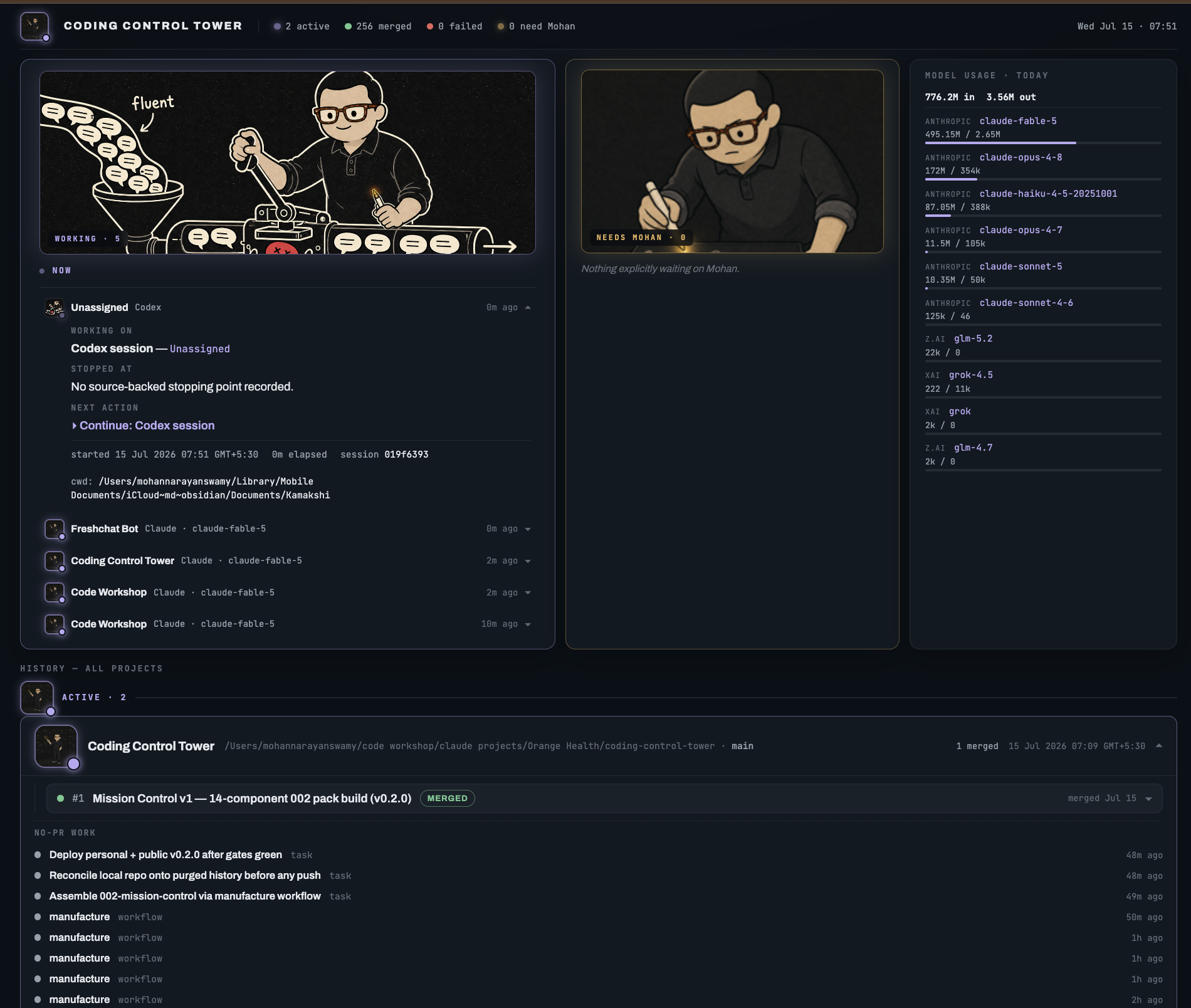Click the Working · 5 illustration thumbnail
Viewport: 1191px width, 1008px height.
[x=288, y=162]
